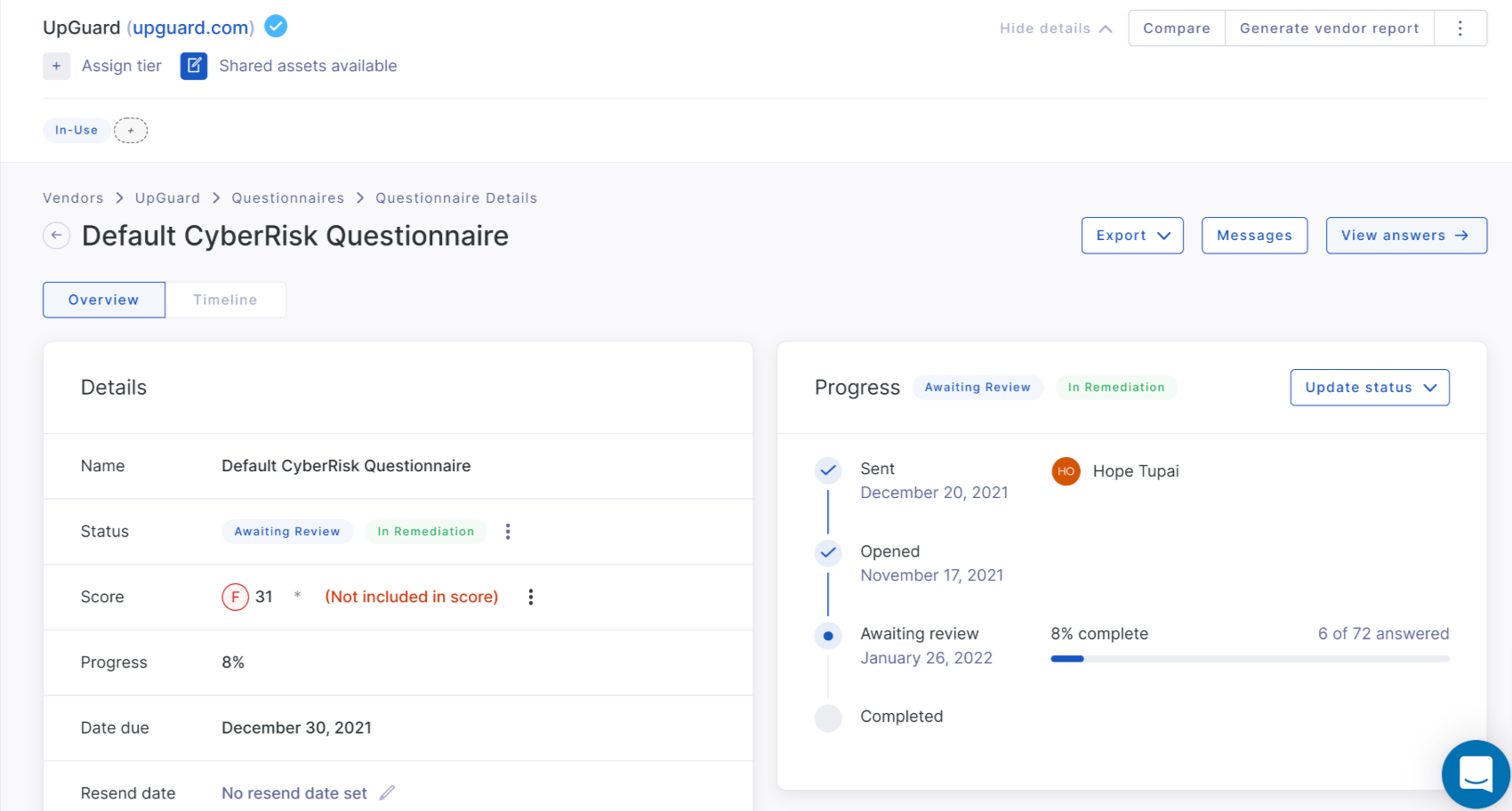Open the Export dropdown
Viewport: 1512px width, 811px height.
pos(1132,236)
